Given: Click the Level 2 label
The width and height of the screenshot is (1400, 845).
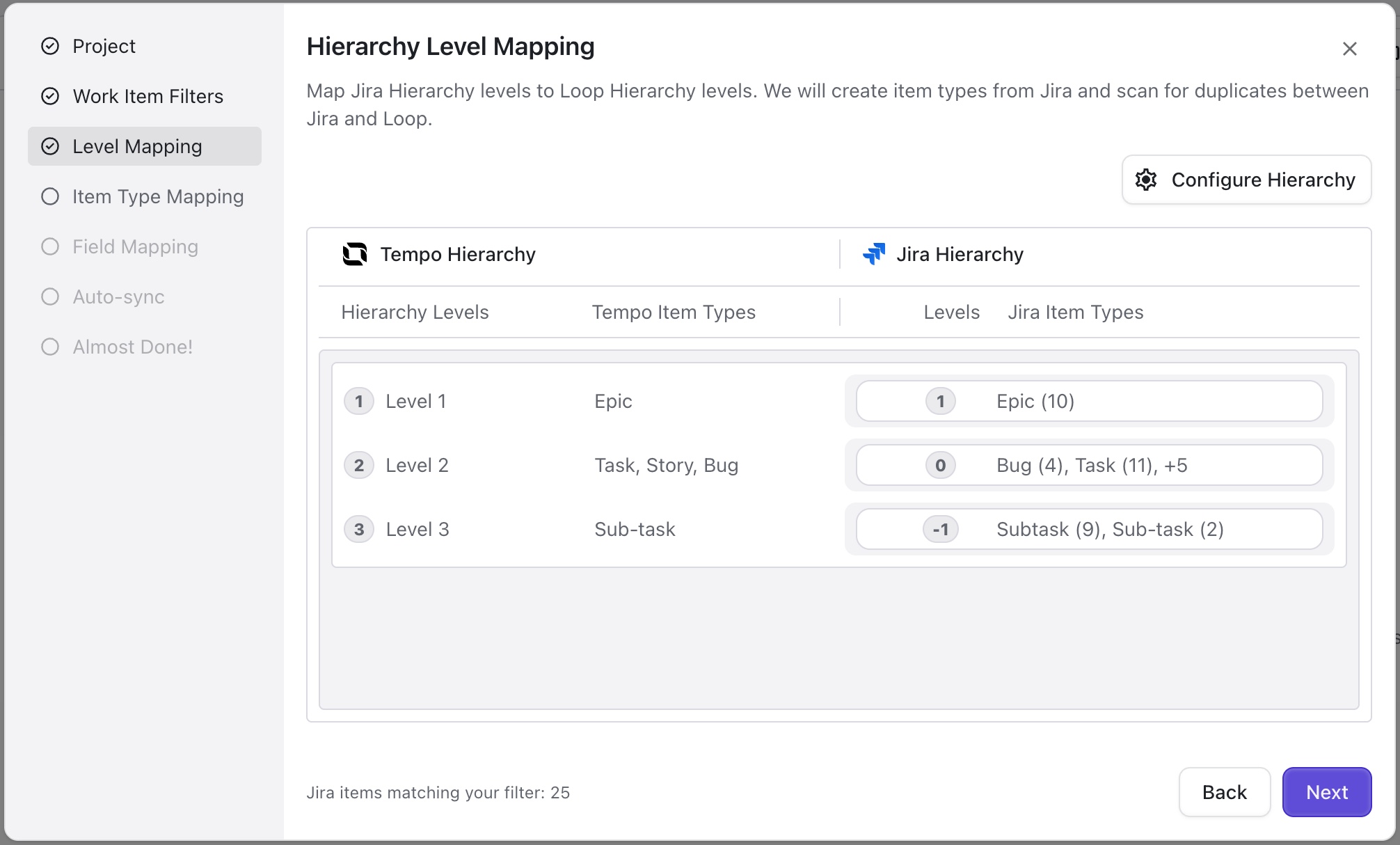Looking at the screenshot, I should 417,465.
